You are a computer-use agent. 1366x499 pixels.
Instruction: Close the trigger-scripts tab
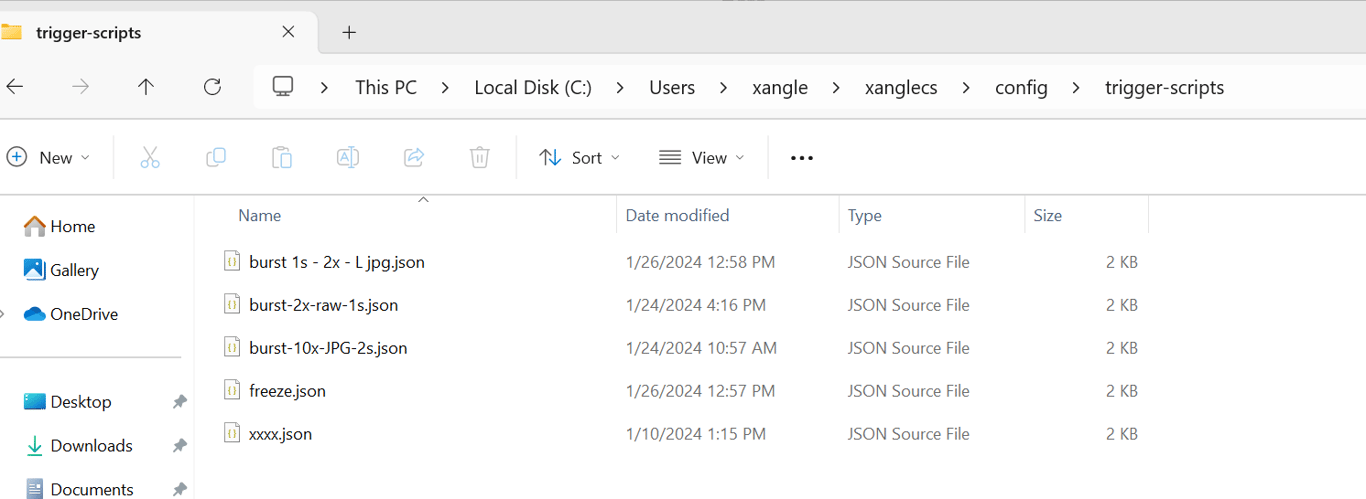288,32
